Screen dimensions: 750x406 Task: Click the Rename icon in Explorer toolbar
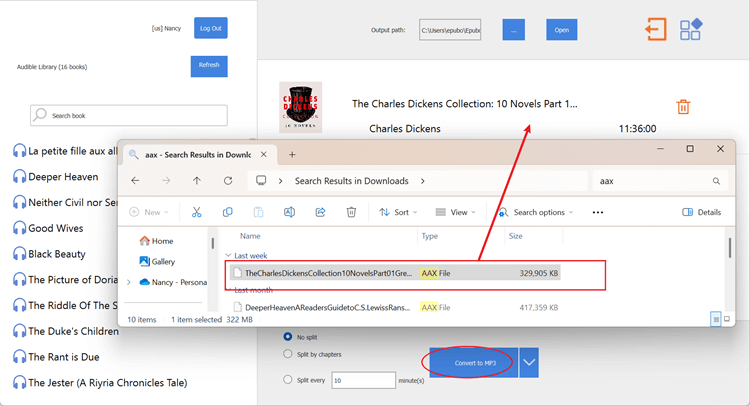[x=289, y=212]
